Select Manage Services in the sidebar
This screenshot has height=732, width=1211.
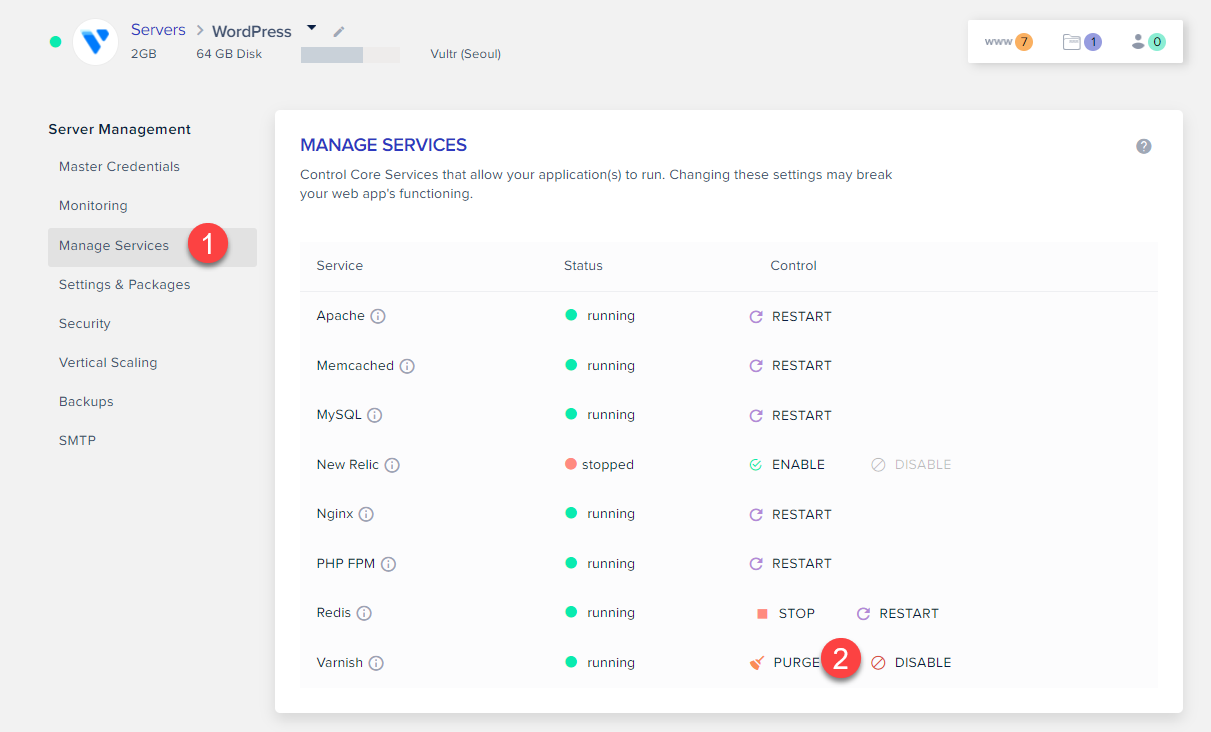(152, 246)
